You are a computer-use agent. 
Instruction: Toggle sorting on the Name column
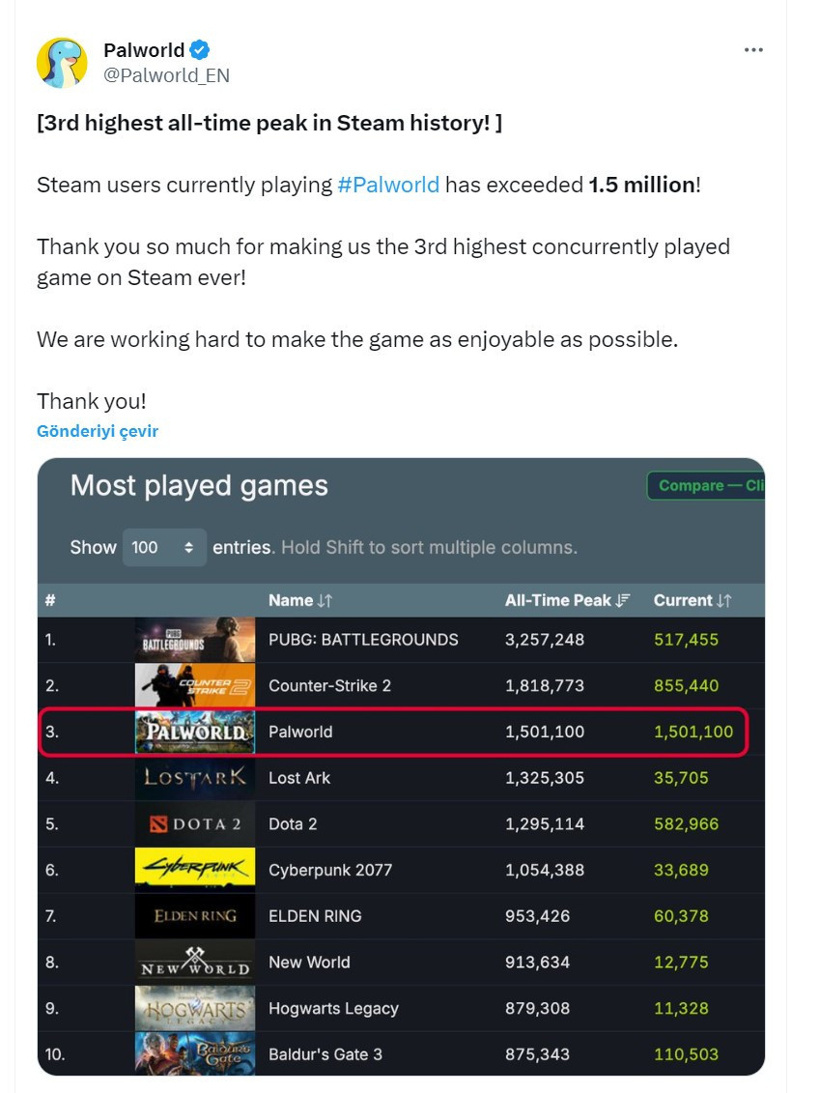(x=298, y=600)
